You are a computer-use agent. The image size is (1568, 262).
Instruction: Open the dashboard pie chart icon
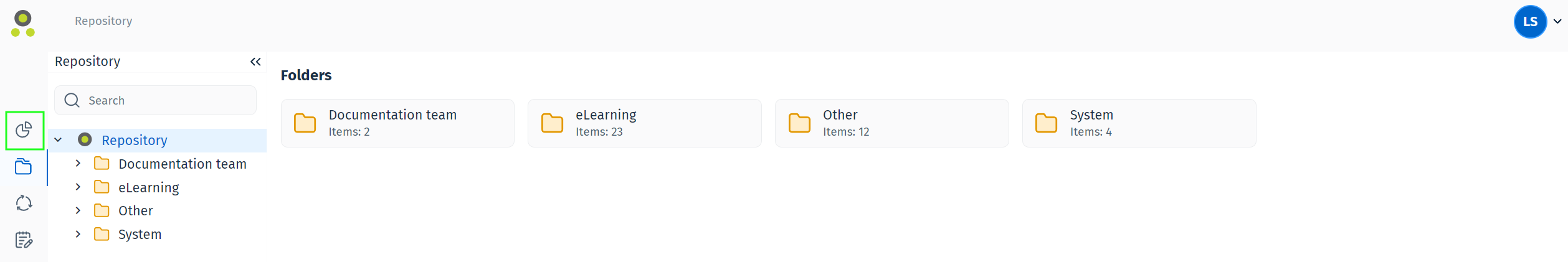click(x=24, y=130)
